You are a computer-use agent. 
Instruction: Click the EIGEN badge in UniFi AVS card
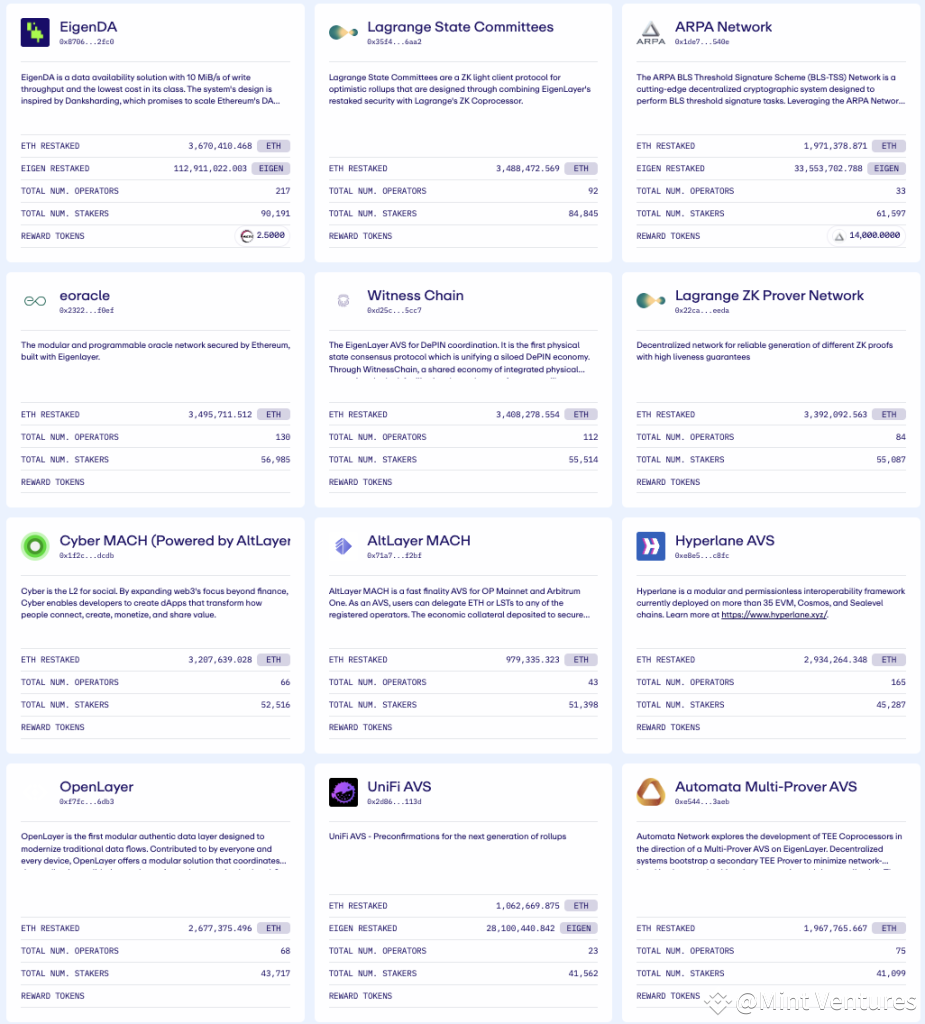(x=579, y=929)
